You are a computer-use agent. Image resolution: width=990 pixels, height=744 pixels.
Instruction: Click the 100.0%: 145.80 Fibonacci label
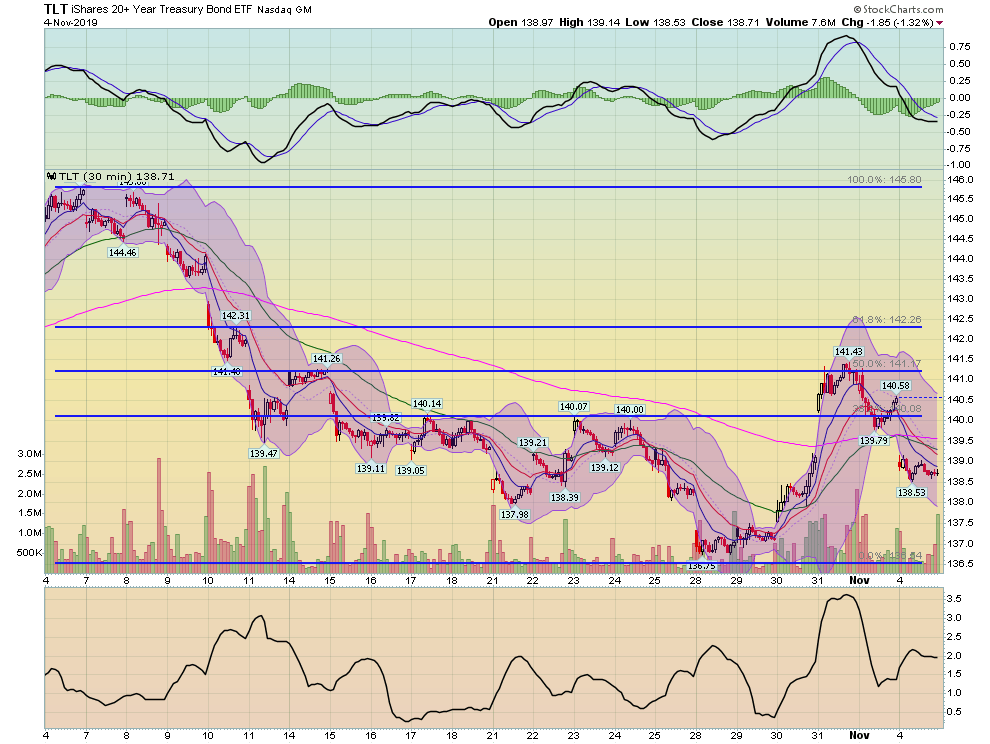(884, 180)
